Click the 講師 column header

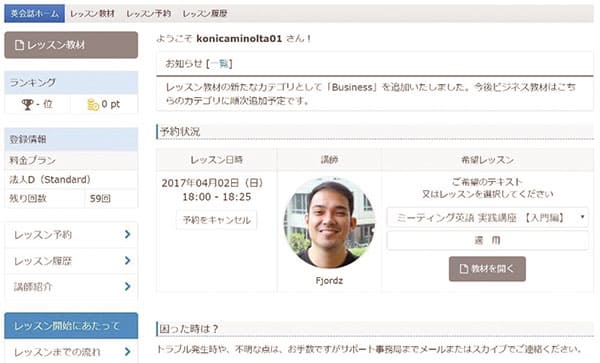(329, 160)
